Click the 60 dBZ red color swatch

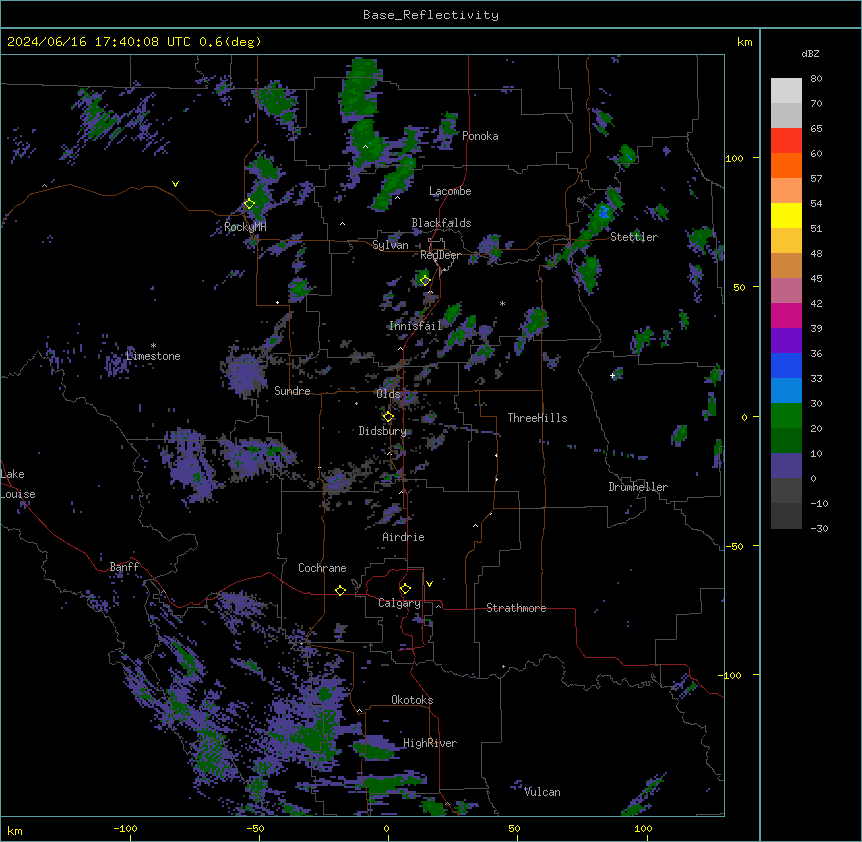(786, 141)
